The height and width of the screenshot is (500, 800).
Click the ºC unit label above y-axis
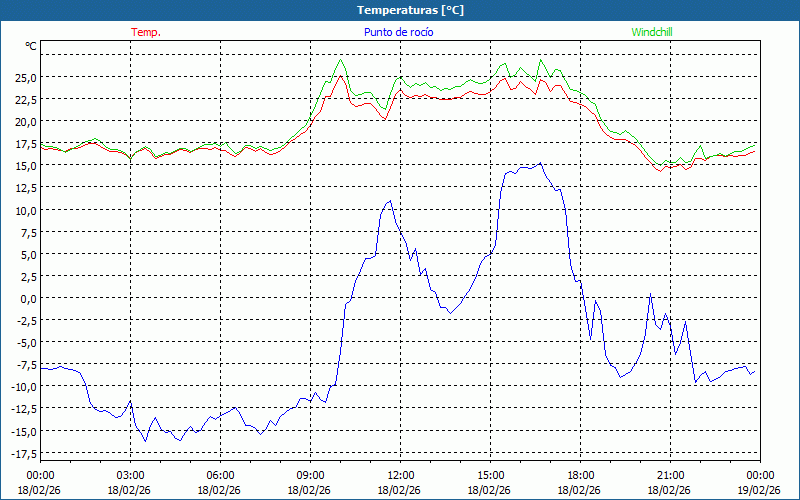point(30,46)
